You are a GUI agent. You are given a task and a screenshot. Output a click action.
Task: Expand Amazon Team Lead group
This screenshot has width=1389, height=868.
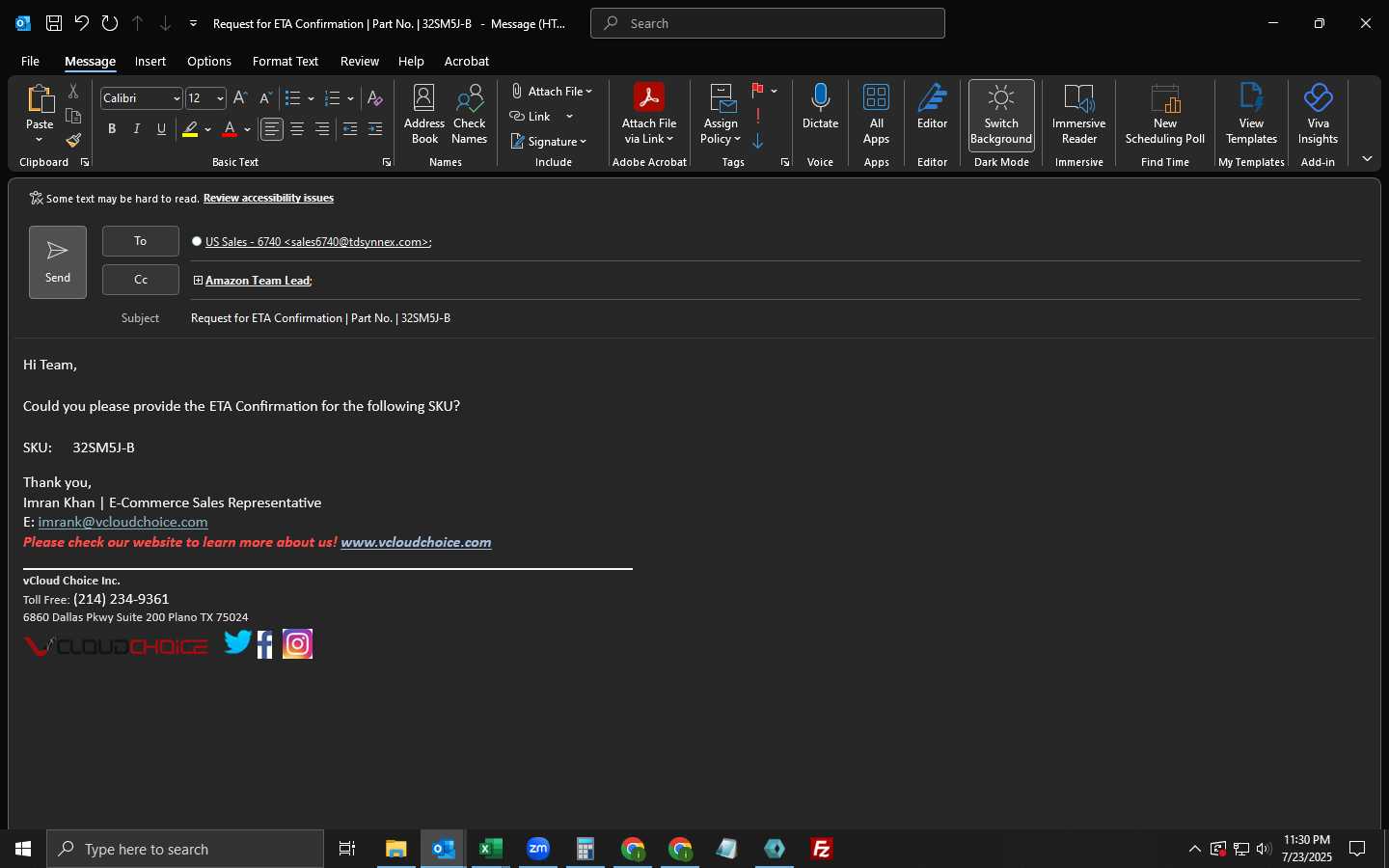(198, 281)
